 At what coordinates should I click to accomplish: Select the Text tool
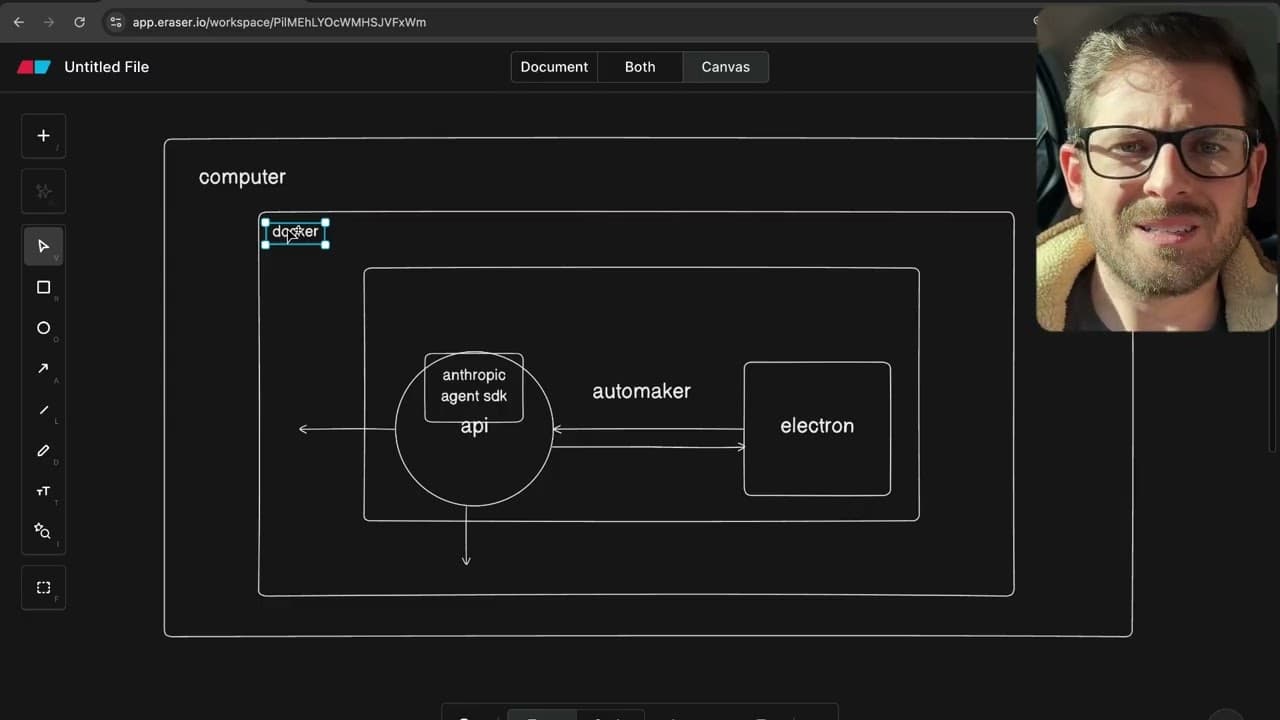pyautogui.click(x=43, y=491)
